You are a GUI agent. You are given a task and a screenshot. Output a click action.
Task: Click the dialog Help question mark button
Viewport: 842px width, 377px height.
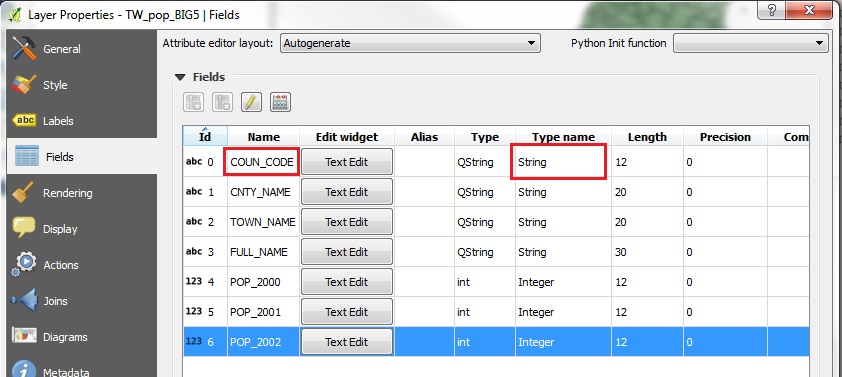tap(772, 10)
